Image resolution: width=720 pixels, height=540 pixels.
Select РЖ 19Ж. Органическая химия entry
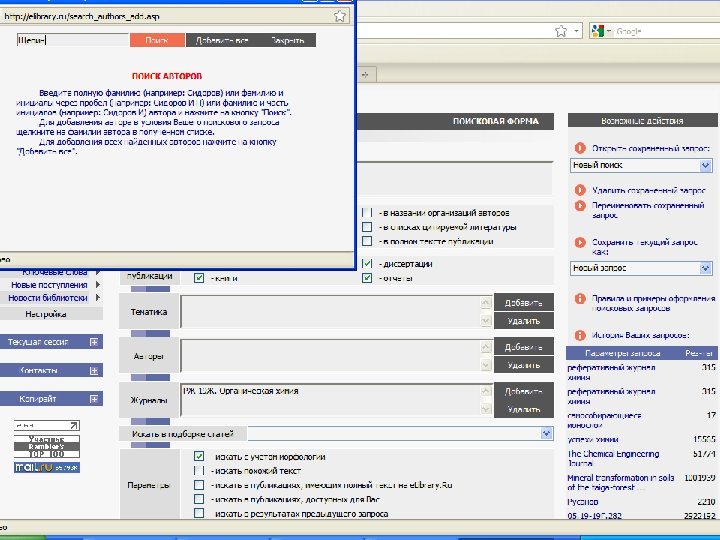pos(241,391)
